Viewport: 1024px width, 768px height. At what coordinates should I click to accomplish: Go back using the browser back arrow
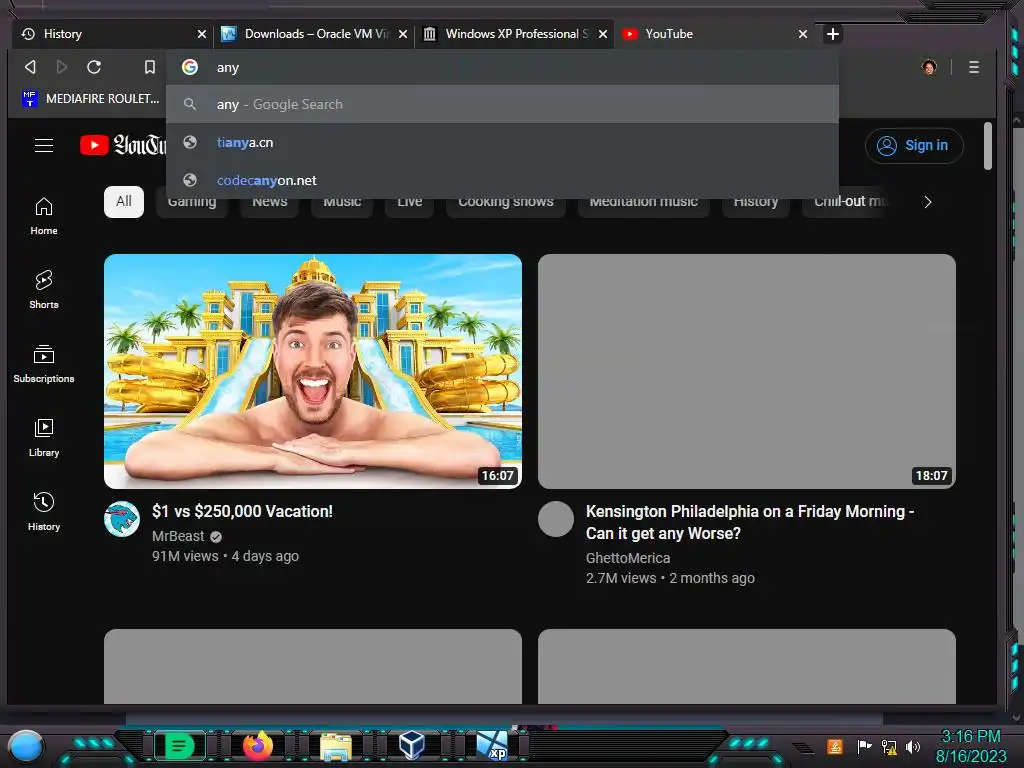[x=30, y=67]
